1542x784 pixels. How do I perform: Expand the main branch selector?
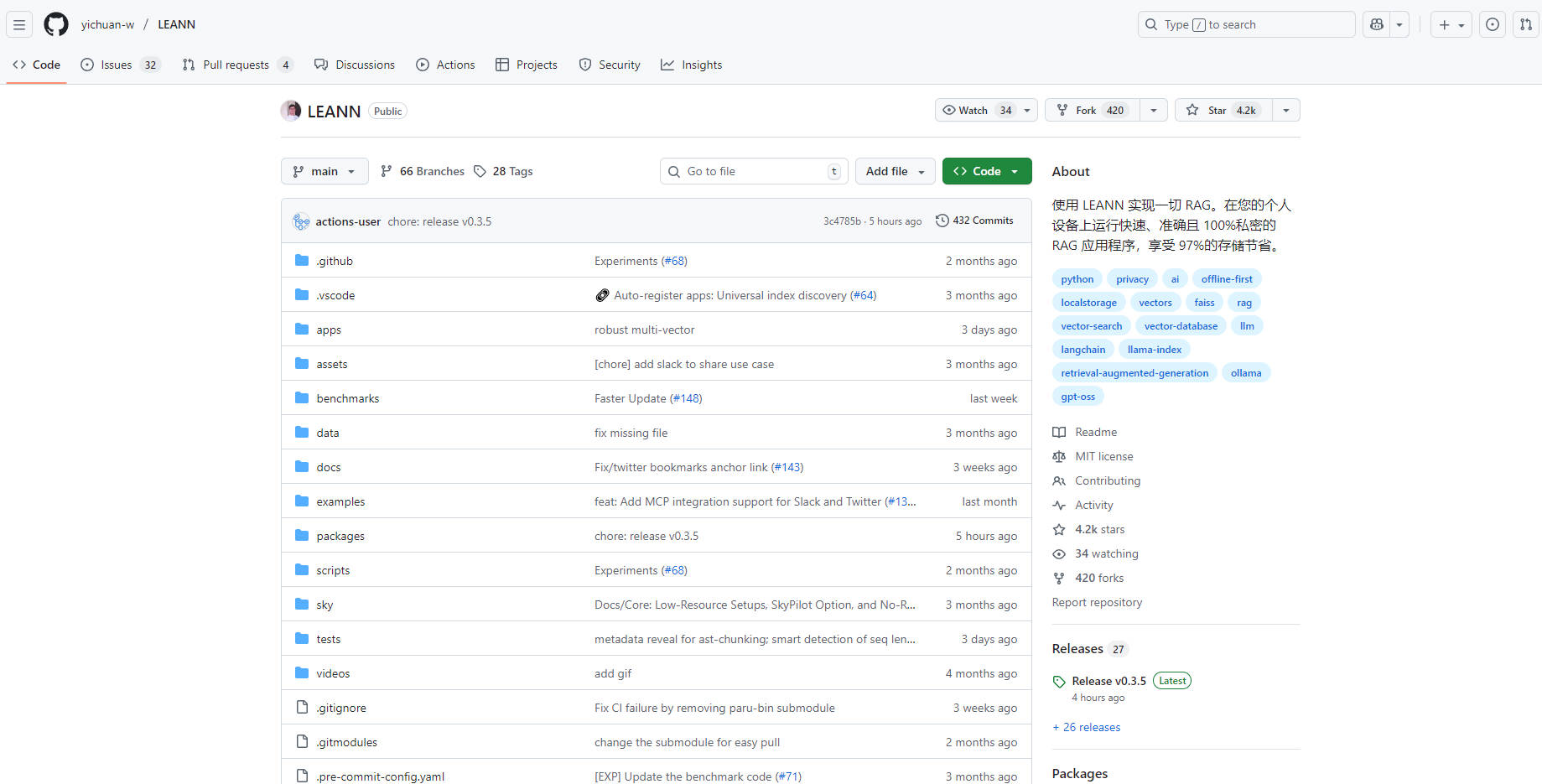click(324, 171)
